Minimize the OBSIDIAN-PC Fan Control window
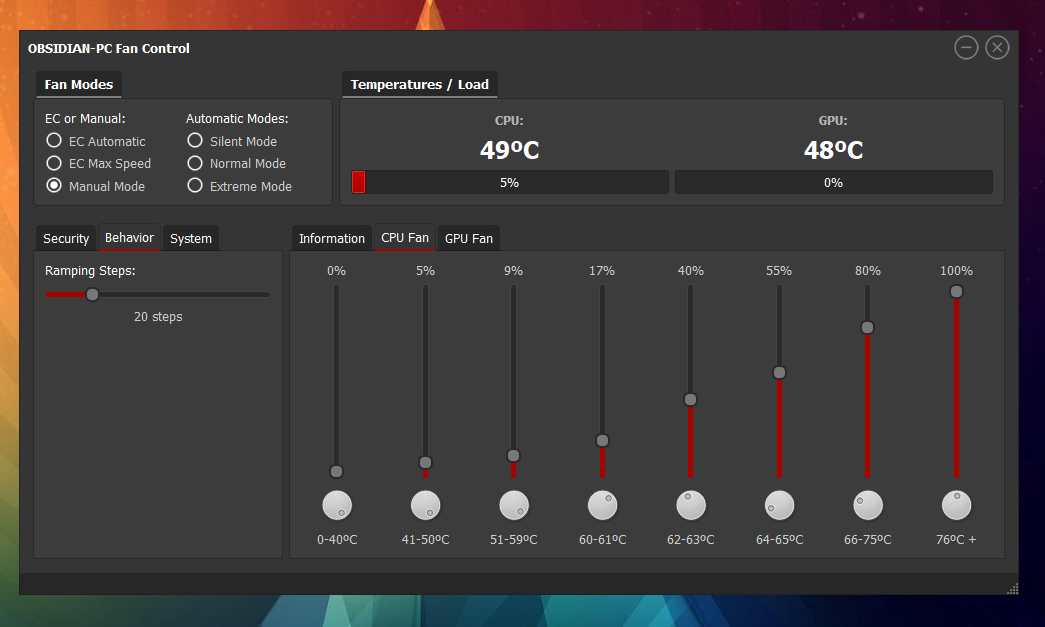The image size is (1045, 627). [966, 48]
